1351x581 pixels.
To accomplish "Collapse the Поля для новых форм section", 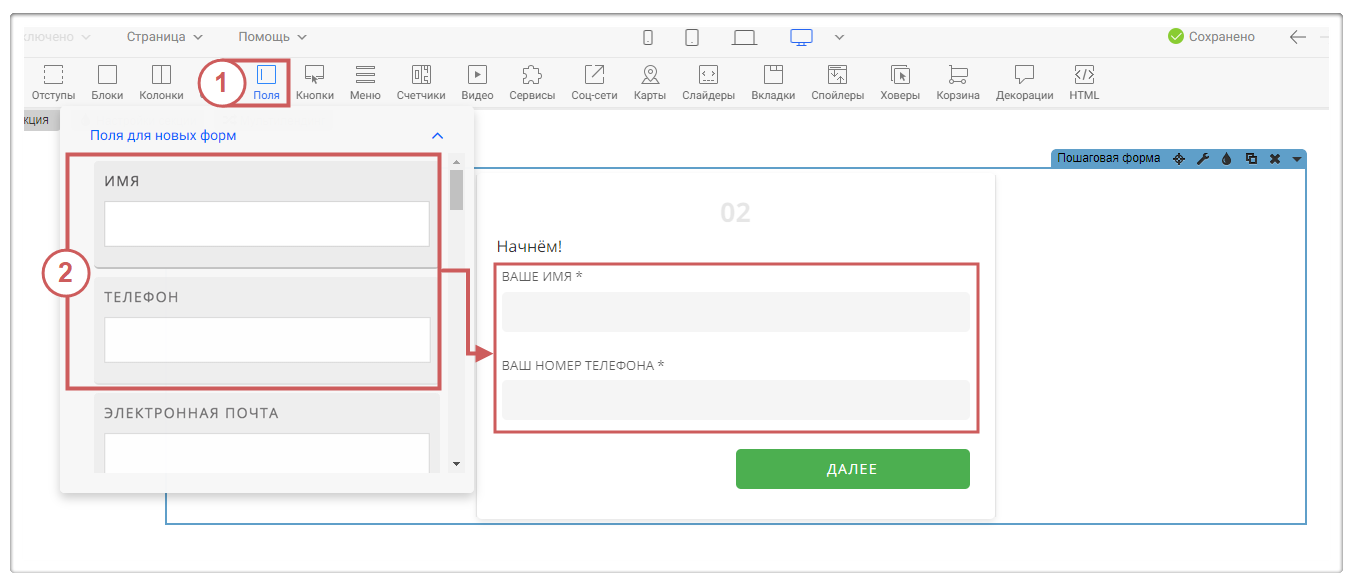I will tap(436, 135).
